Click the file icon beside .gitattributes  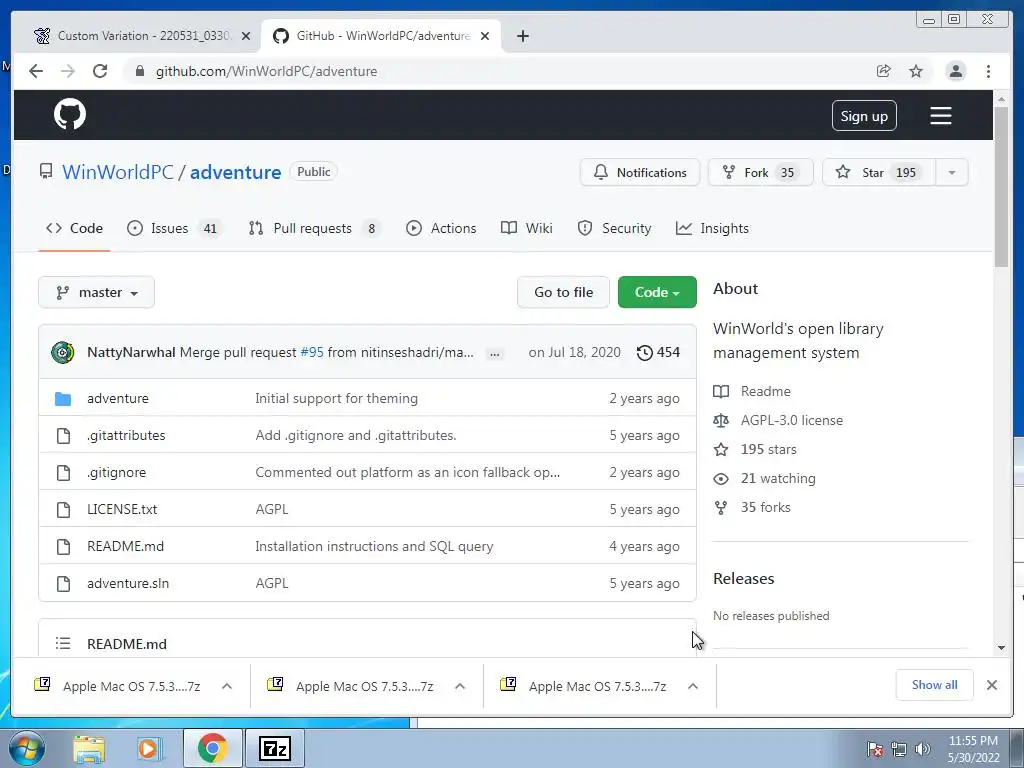tap(63, 436)
